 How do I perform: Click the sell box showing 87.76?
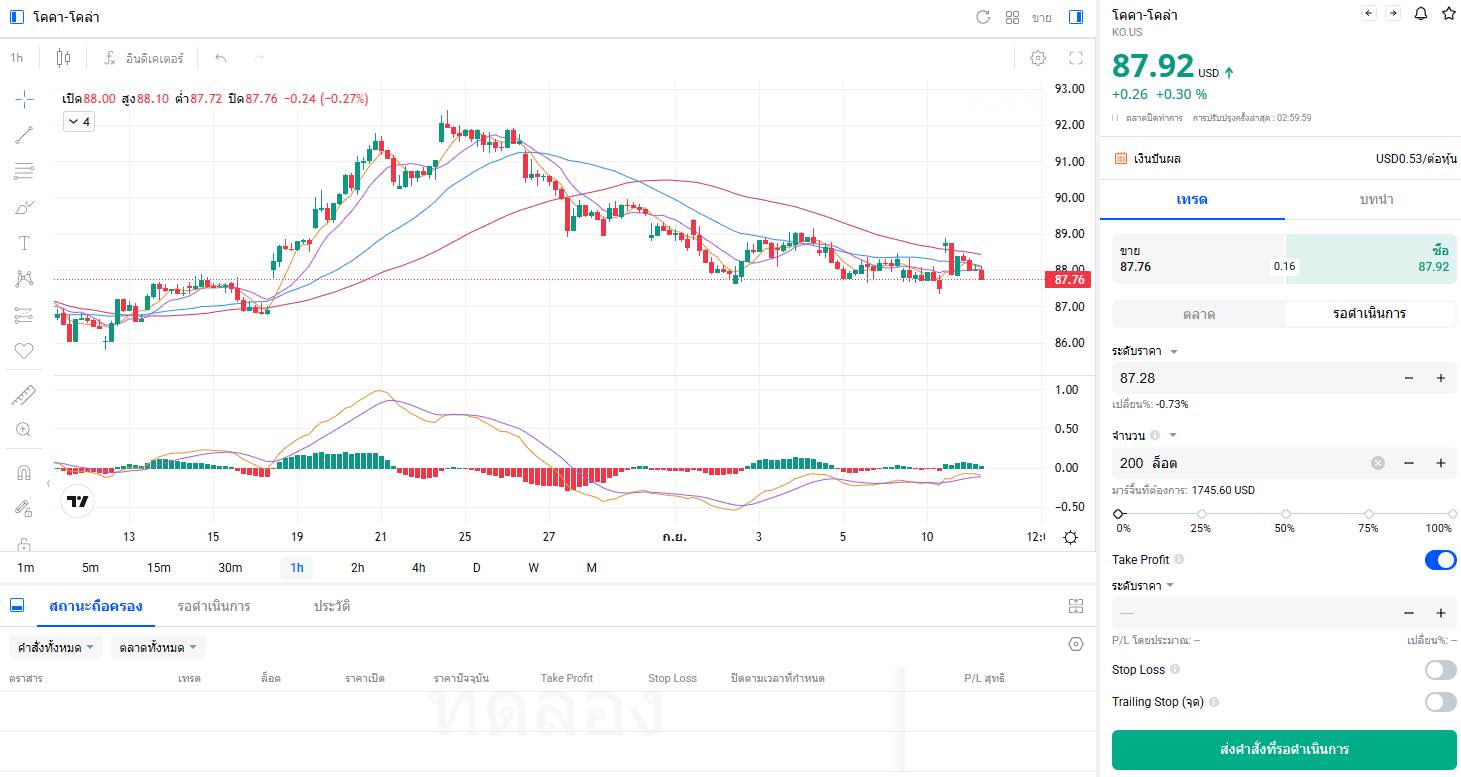1198,259
